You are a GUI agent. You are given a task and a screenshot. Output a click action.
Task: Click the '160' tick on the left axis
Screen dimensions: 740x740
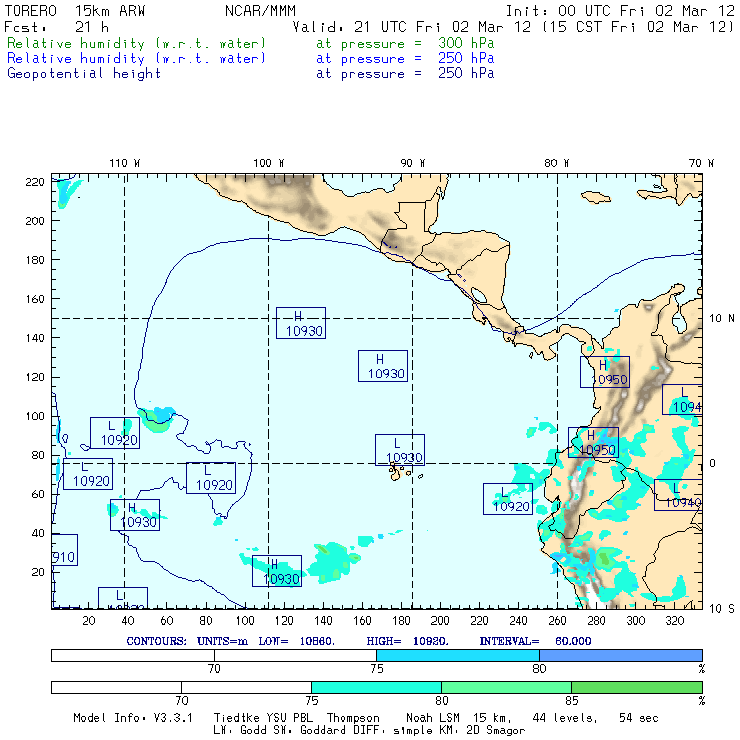click(35, 299)
